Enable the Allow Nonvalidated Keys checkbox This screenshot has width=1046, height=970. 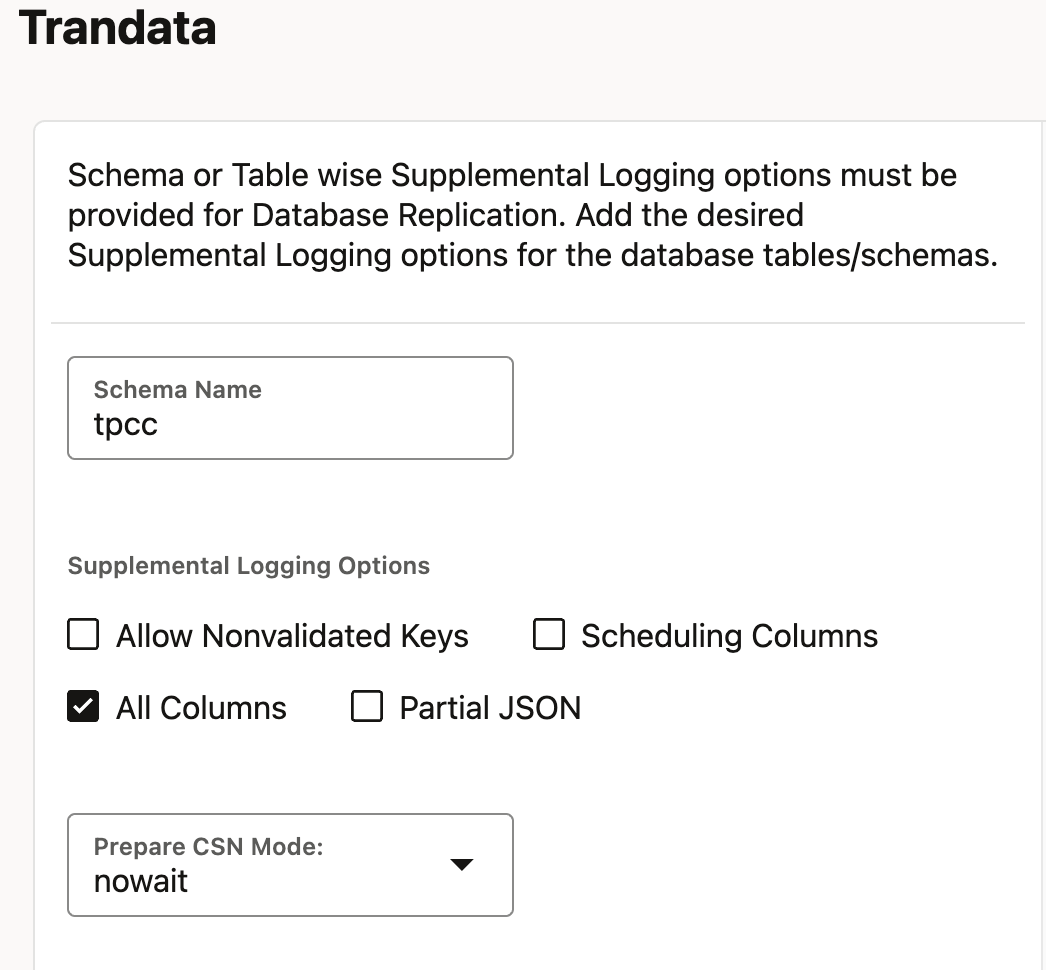click(x=83, y=636)
